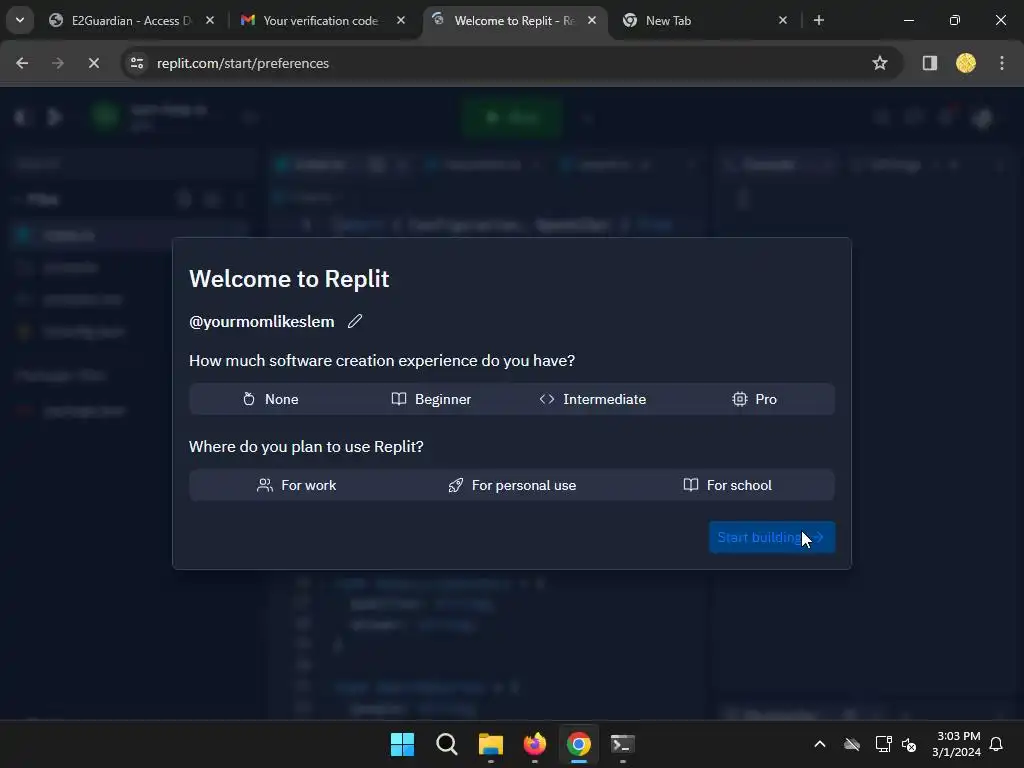Open the notifications bell icon

(996, 744)
